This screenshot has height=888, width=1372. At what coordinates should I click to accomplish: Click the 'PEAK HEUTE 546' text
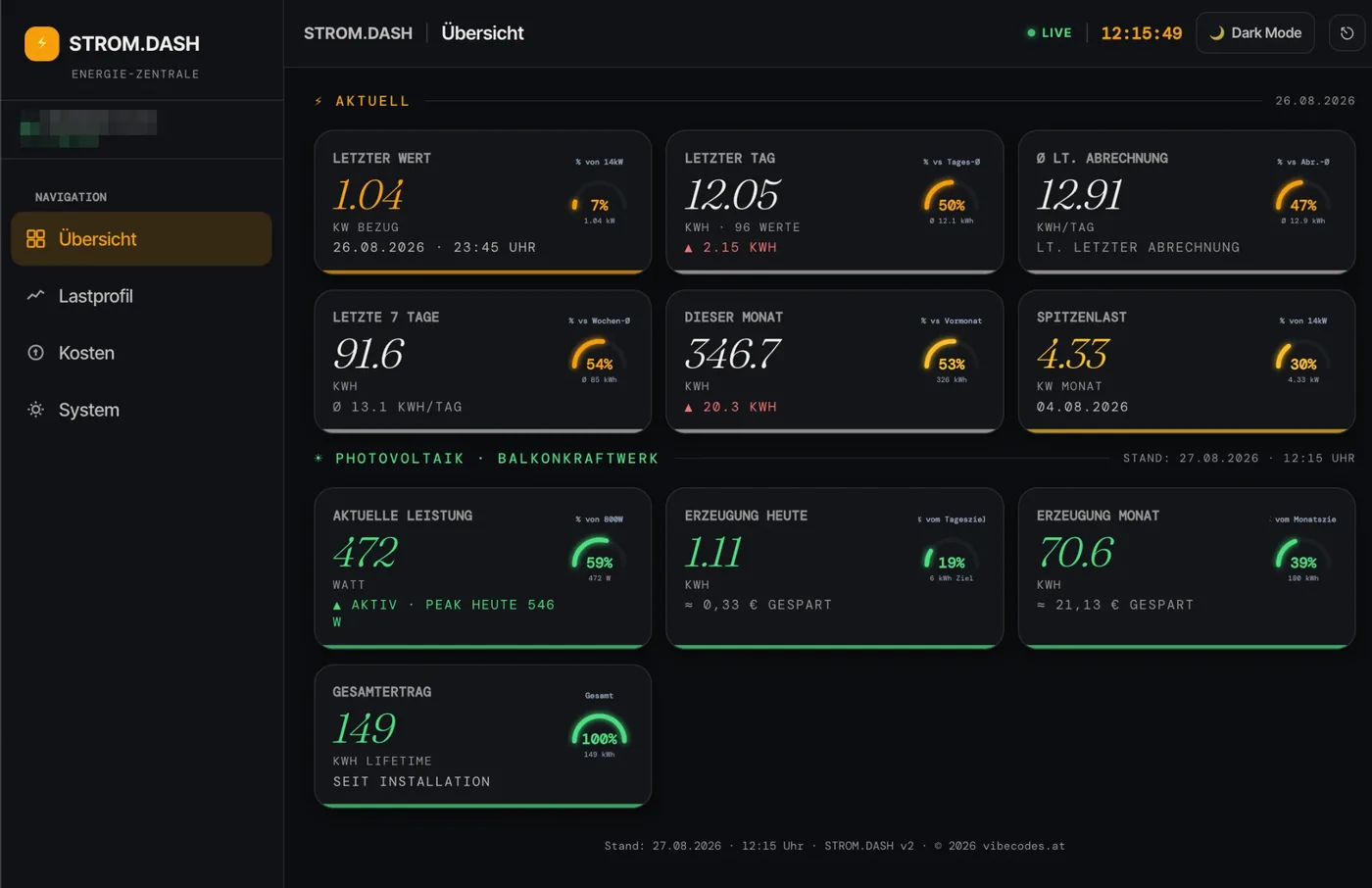point(490,606)
